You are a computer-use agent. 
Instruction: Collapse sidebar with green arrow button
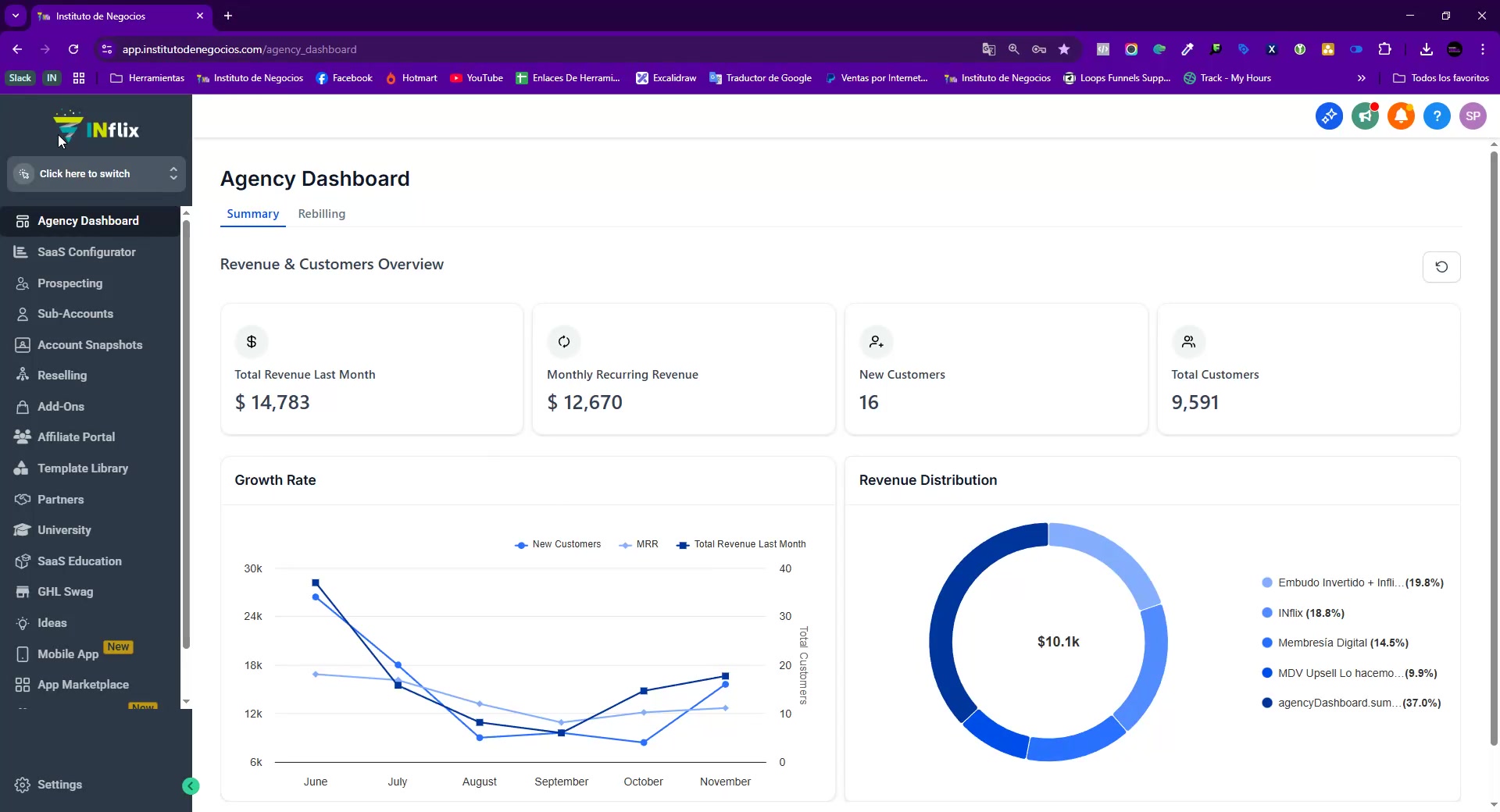tap(191, 786)
